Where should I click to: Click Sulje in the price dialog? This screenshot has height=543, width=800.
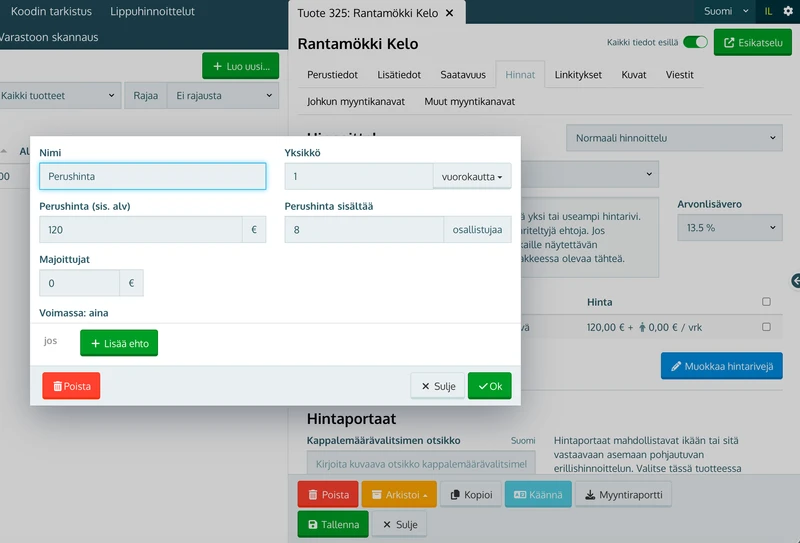[438, 386]
